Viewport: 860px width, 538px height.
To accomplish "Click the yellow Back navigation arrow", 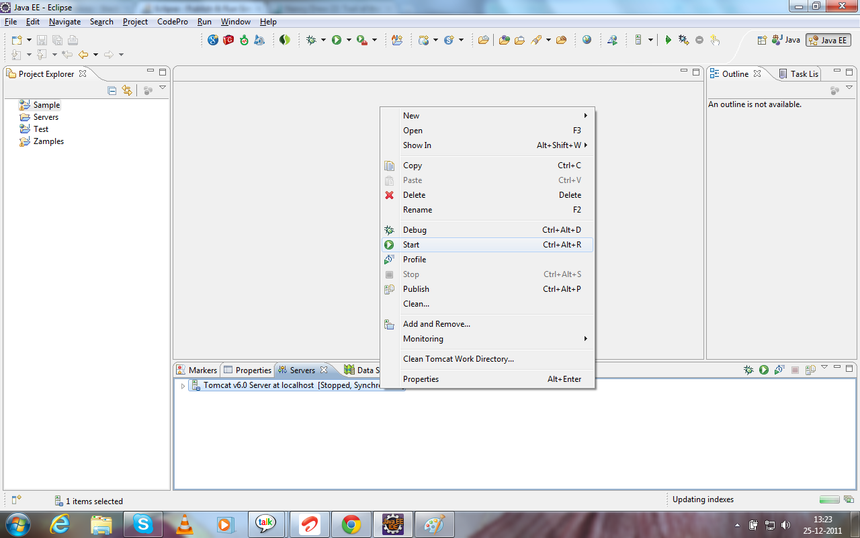I will (x=83, y=55).
